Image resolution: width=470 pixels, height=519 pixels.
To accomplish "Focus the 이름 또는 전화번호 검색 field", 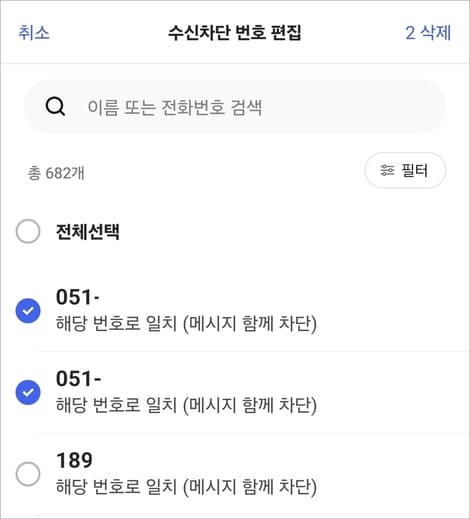I will click(235, 107).
